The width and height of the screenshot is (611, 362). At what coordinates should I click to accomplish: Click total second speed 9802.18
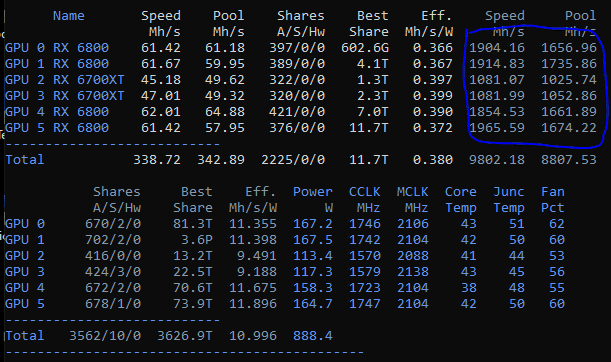click(x=497, y=160)
